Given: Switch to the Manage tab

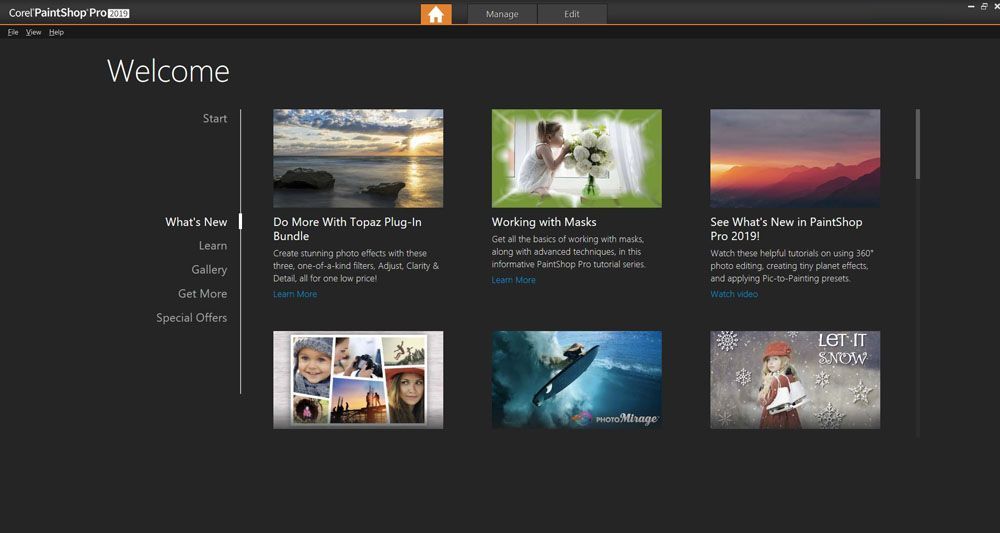Looking at the screenshot, I should click(502, 14).
